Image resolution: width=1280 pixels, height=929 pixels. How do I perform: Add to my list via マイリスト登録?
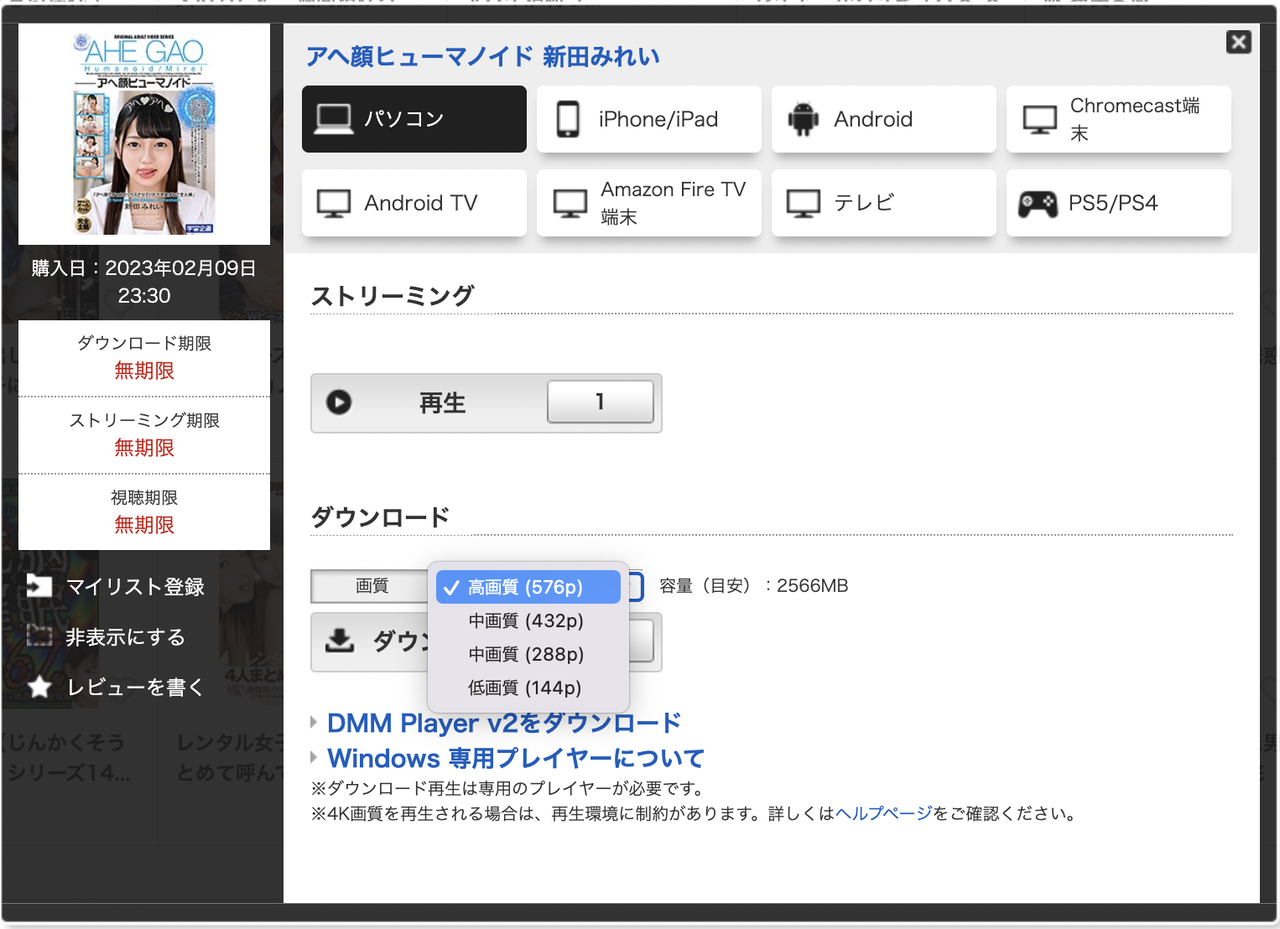click(117, 587)
